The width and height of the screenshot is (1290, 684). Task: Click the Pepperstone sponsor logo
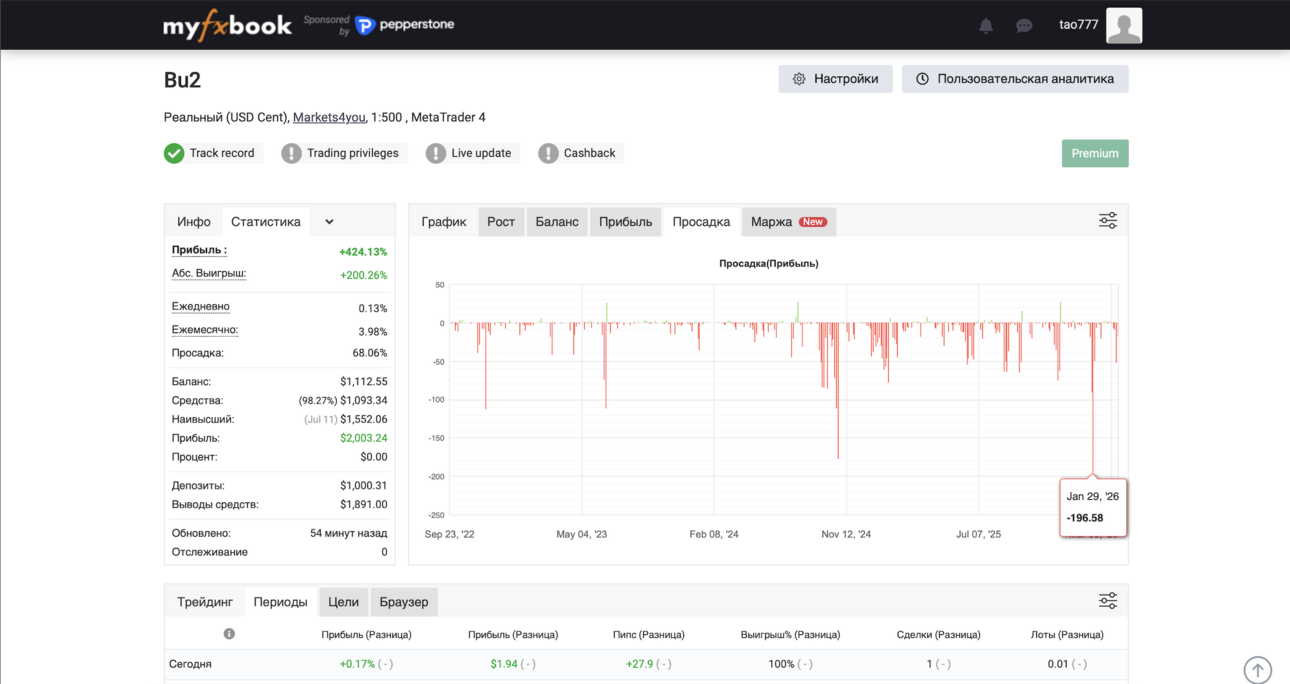(x=405, y=25)
